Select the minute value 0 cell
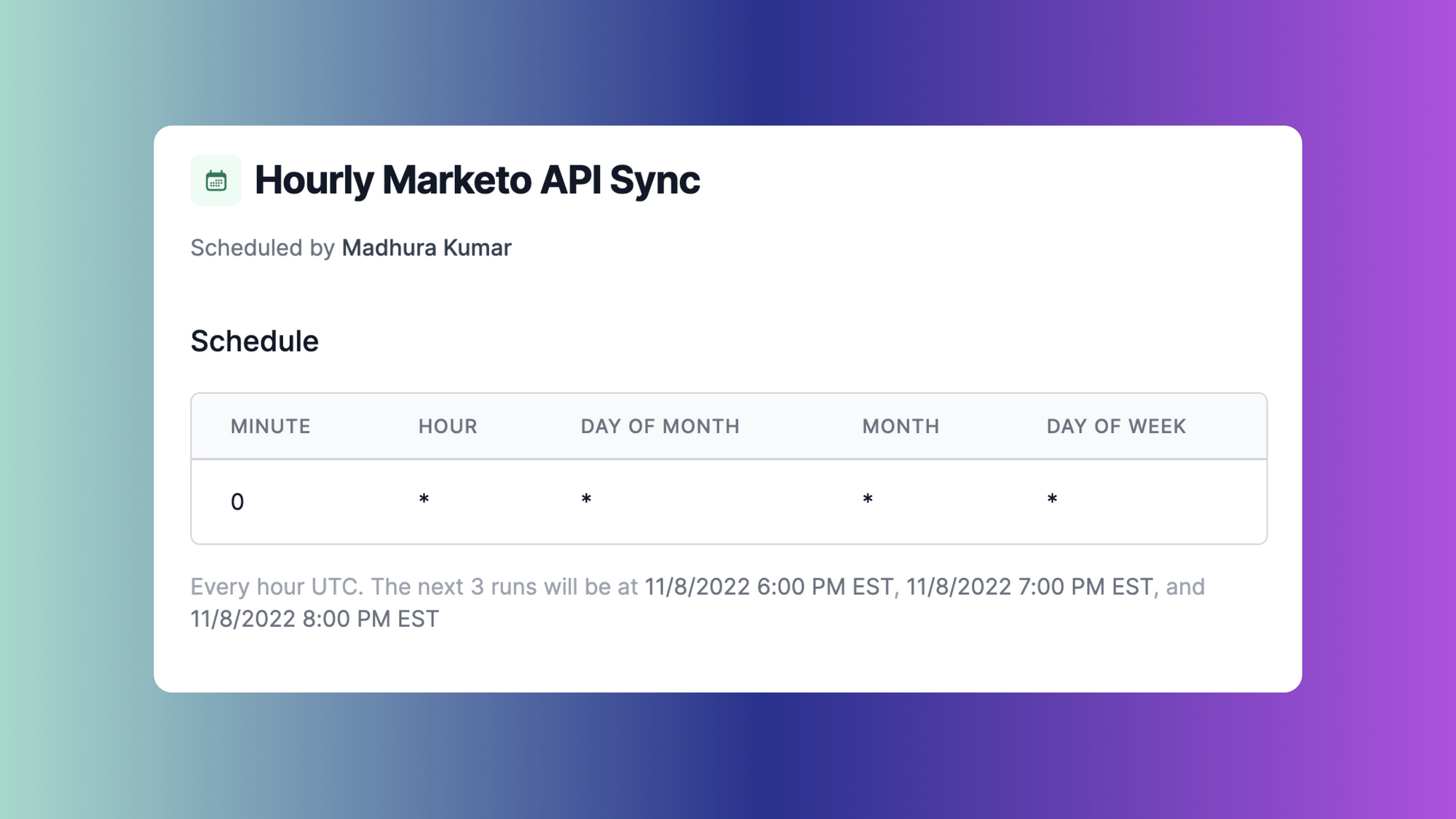This screenshot has width=1456, height=819. tap(237, 502)
